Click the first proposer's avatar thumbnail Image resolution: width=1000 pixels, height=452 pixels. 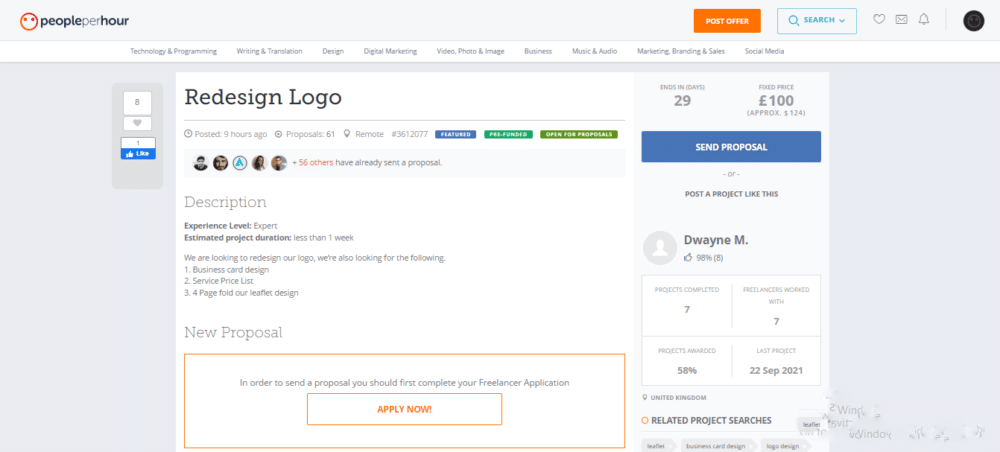pos(200,163)
